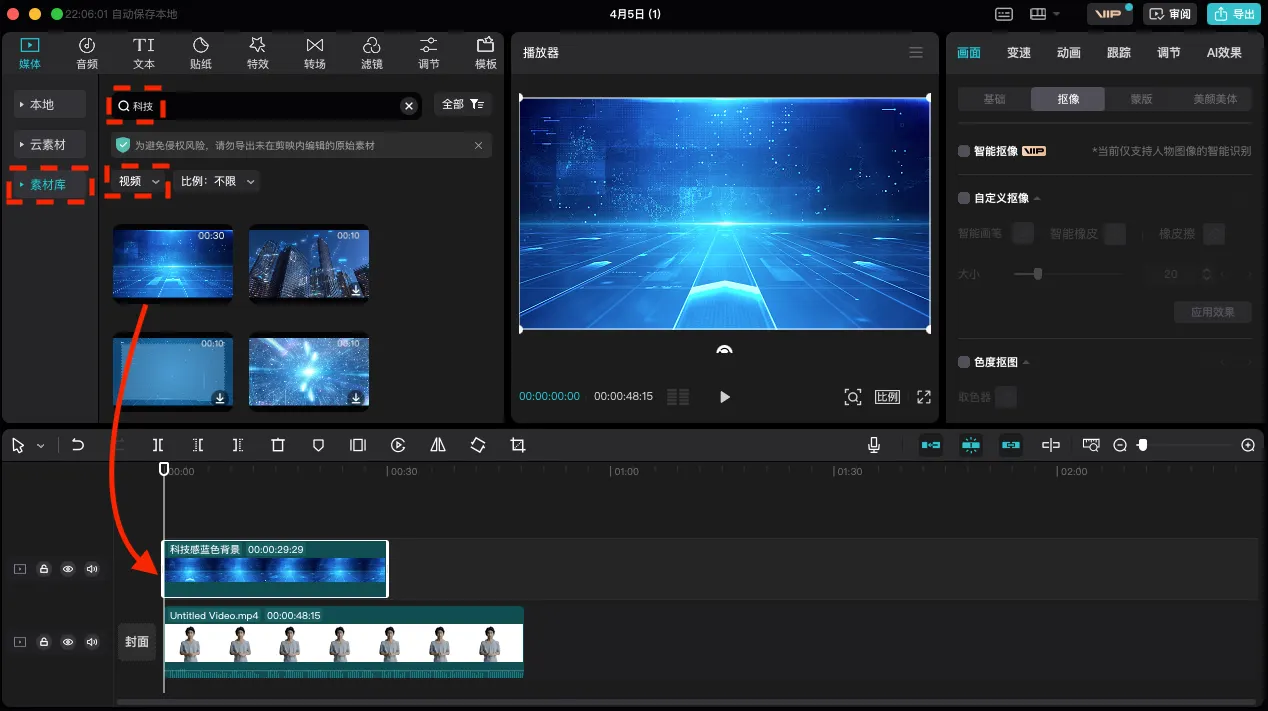Collapse the 色度抠图 section arrow
The image size is (1268, 711).
(x=1025, y=362)
